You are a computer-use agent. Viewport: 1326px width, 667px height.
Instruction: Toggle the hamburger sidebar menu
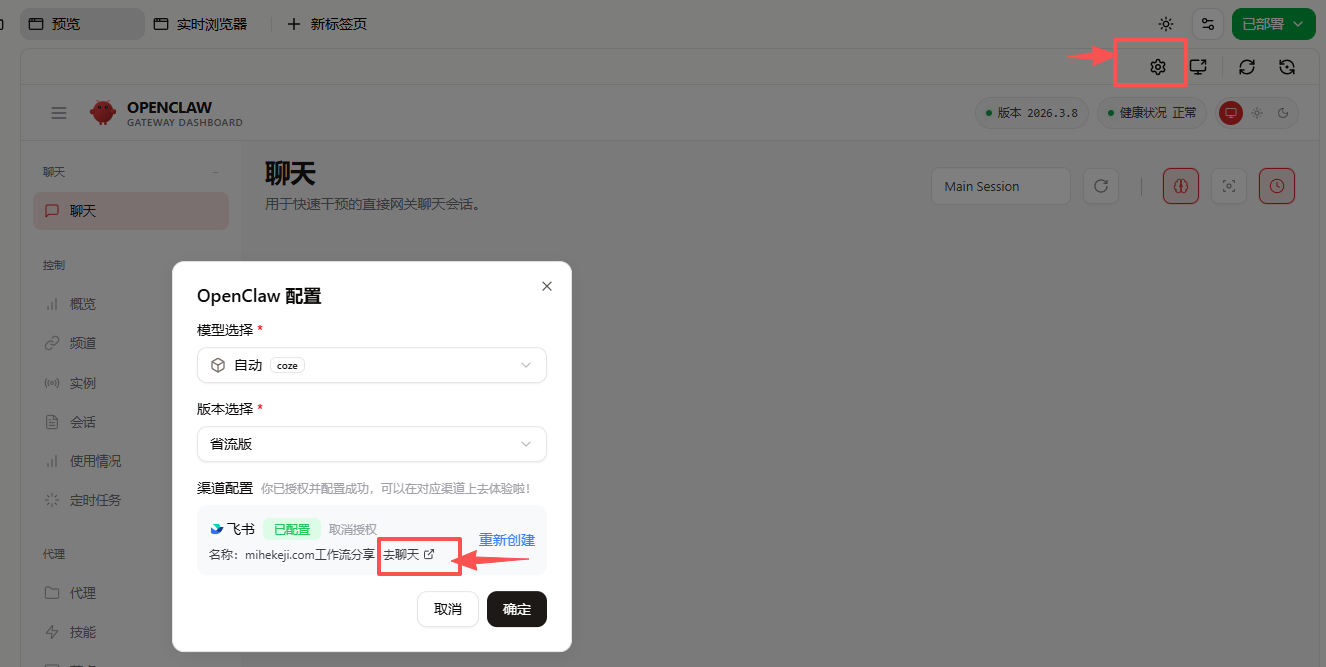(x=59, y=113)
